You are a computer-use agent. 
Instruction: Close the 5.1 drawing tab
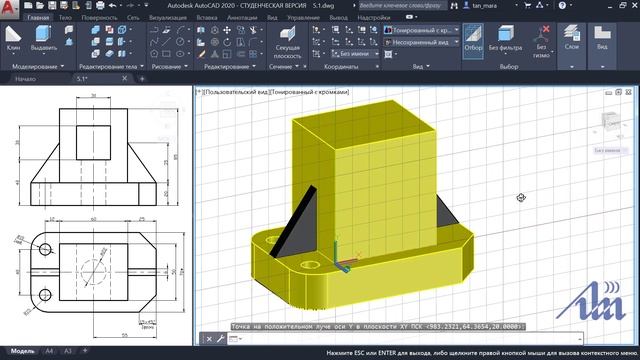coord(124,78)
